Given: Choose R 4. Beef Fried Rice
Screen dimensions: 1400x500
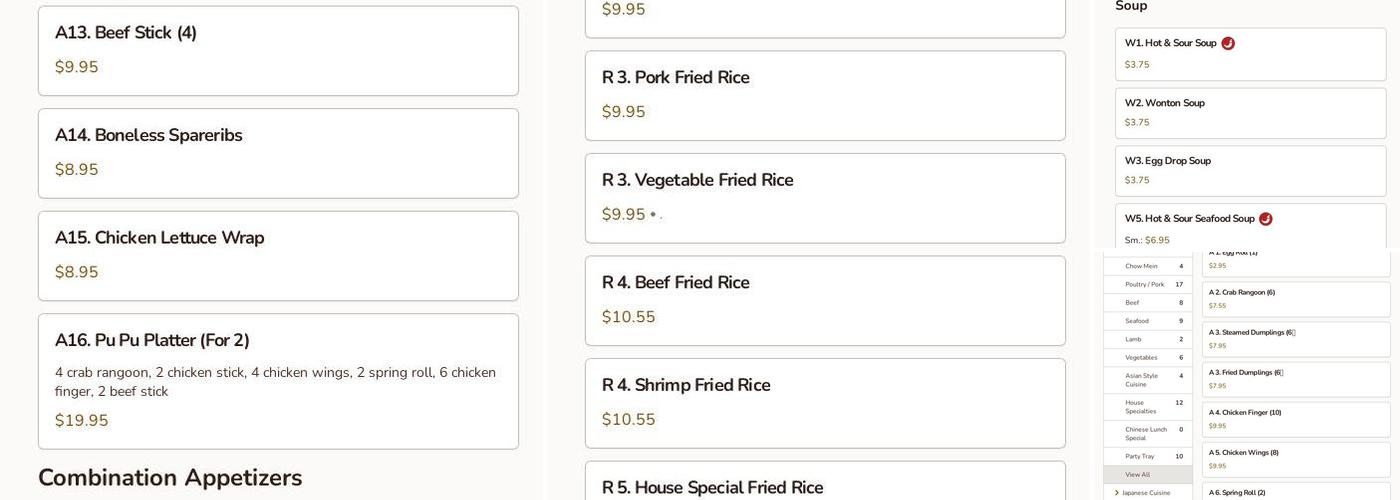Looking at the screenshot, I should (x=825, y=300).
